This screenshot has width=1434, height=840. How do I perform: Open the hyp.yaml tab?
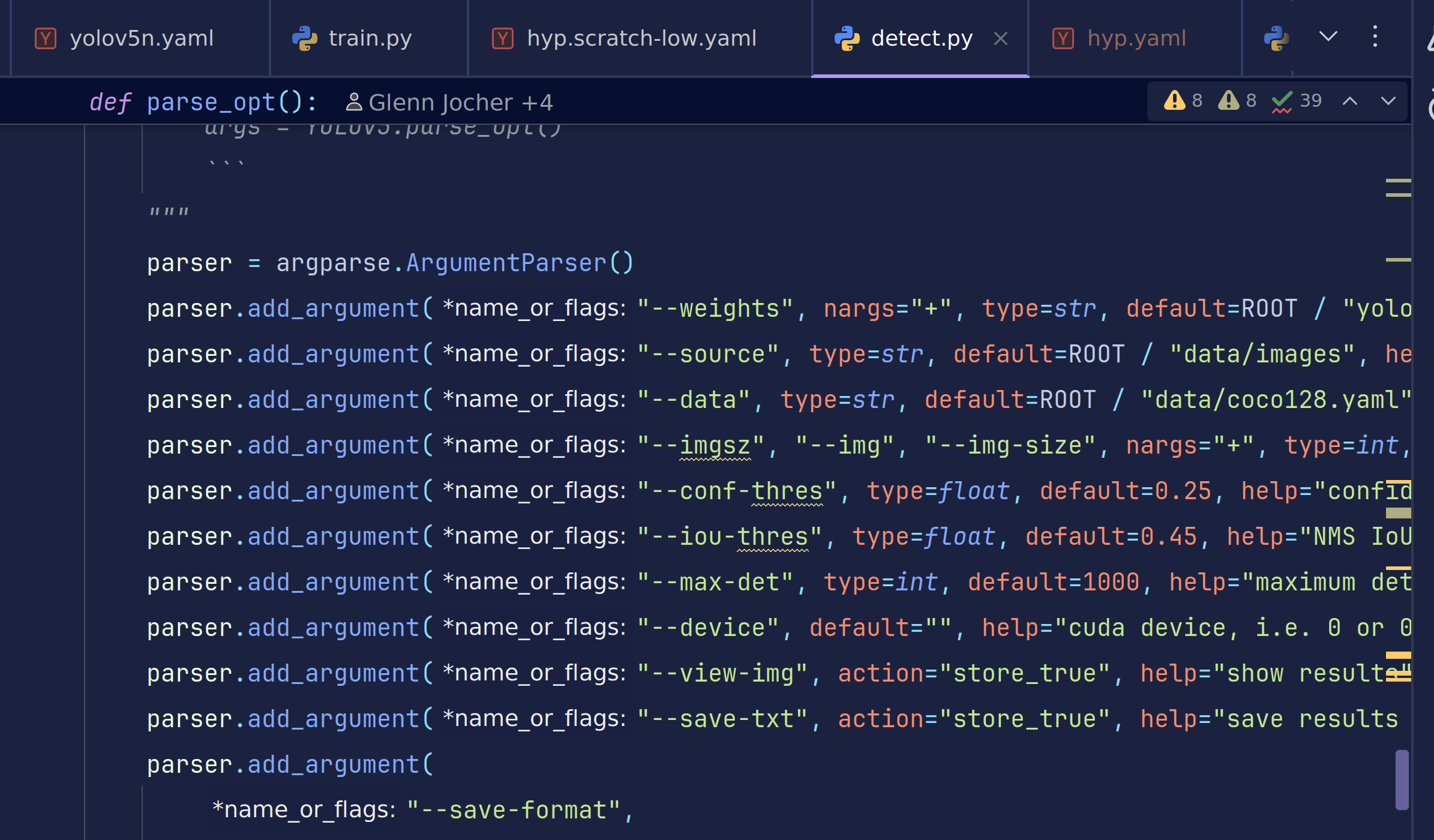pos(1136,38)
